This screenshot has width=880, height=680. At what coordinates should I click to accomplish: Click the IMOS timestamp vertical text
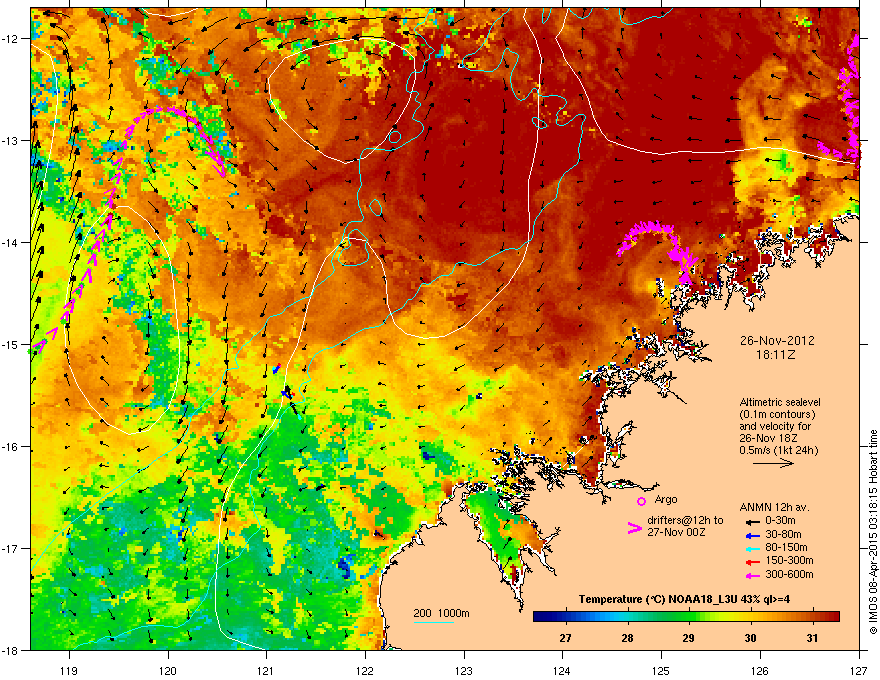(873, 532)
